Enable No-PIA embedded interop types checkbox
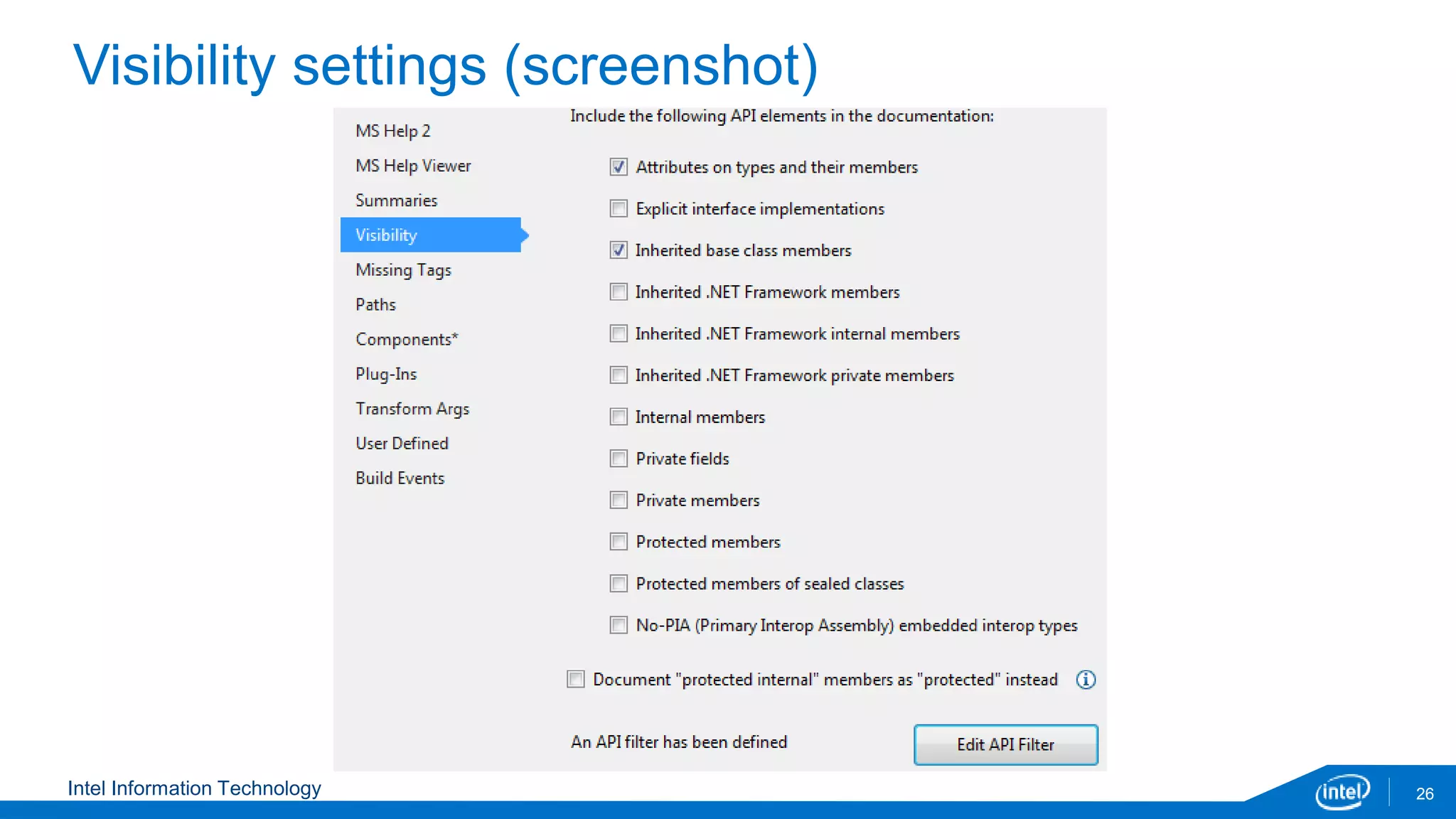The height and width of the screenshot is (819, 1456). click(619, 625)
